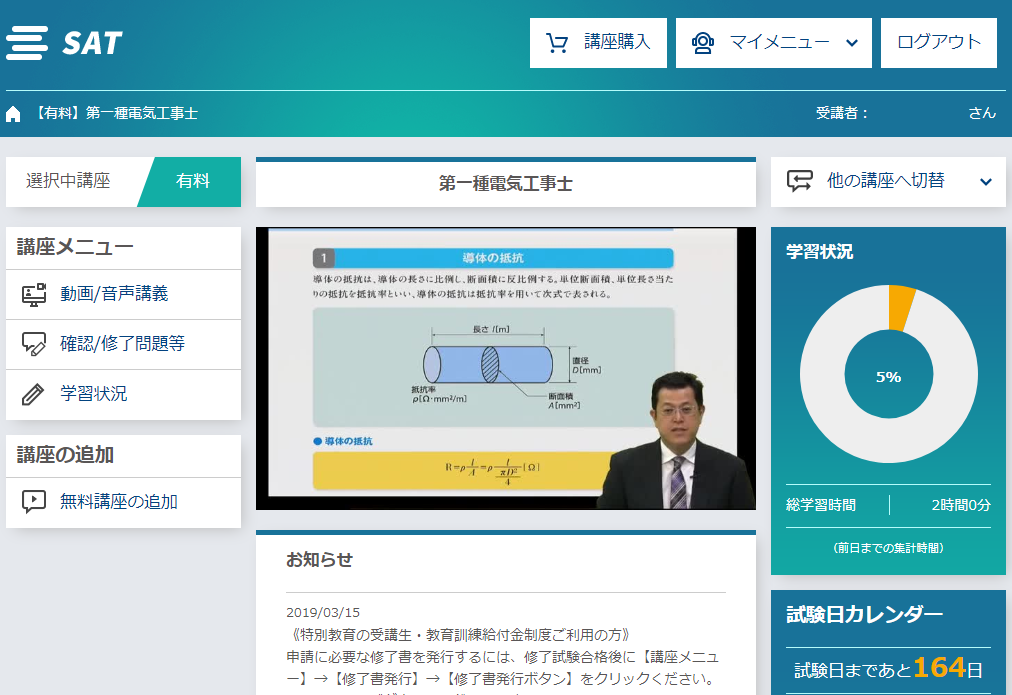The image size is (1012, 695).
Task: Open 動画/音声講義 menu item
Action: (x=123, y=294)
